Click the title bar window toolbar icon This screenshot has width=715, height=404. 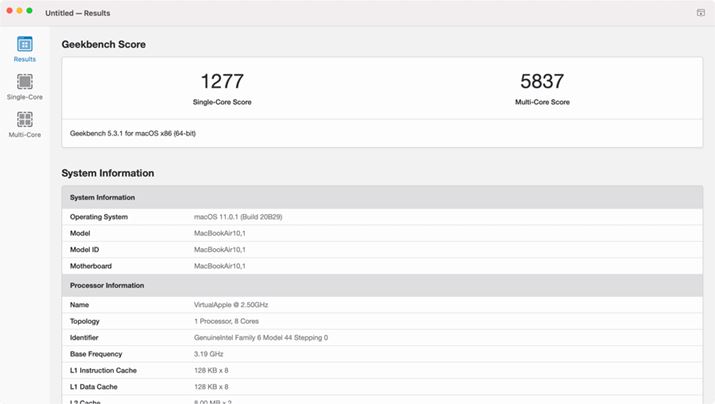coord(700,13)
